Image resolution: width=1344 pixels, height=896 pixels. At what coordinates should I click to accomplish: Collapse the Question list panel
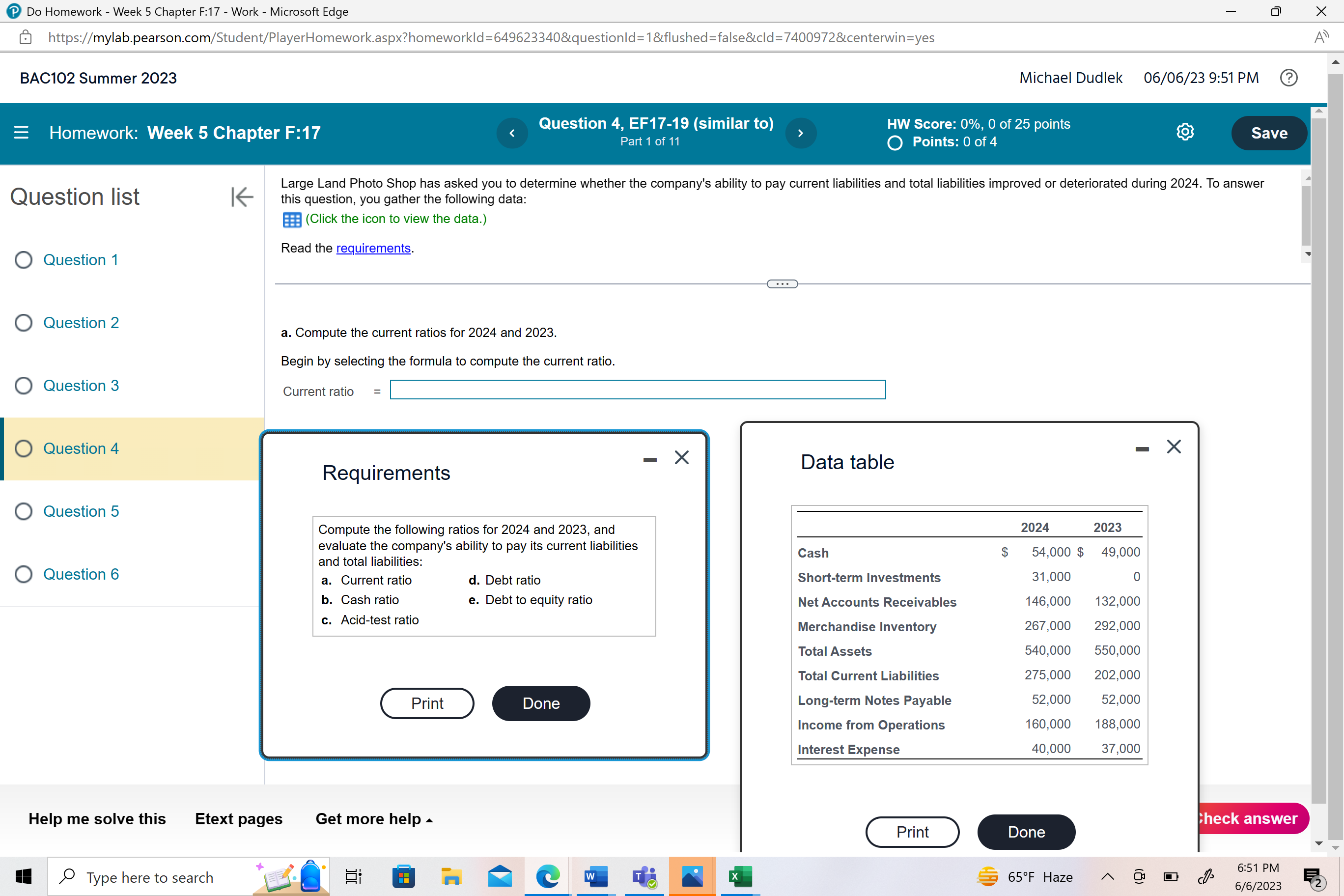[242, 196]
